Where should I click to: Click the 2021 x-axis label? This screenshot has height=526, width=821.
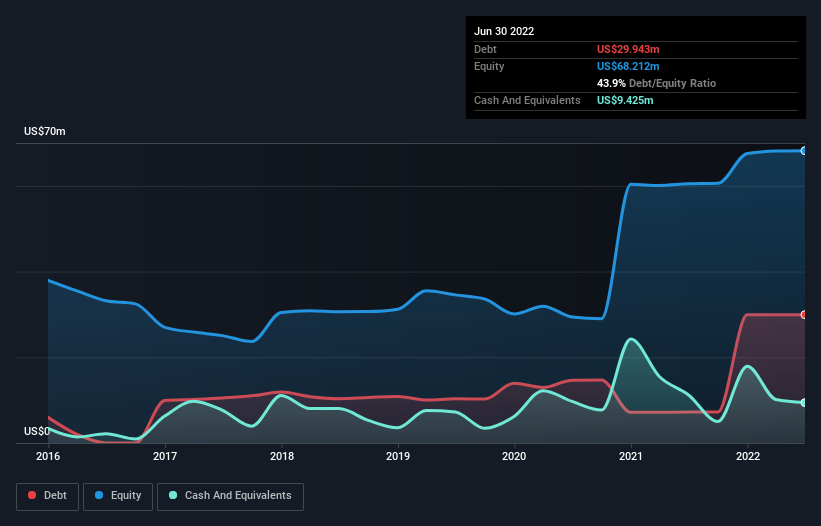click(x=631, y=456)
